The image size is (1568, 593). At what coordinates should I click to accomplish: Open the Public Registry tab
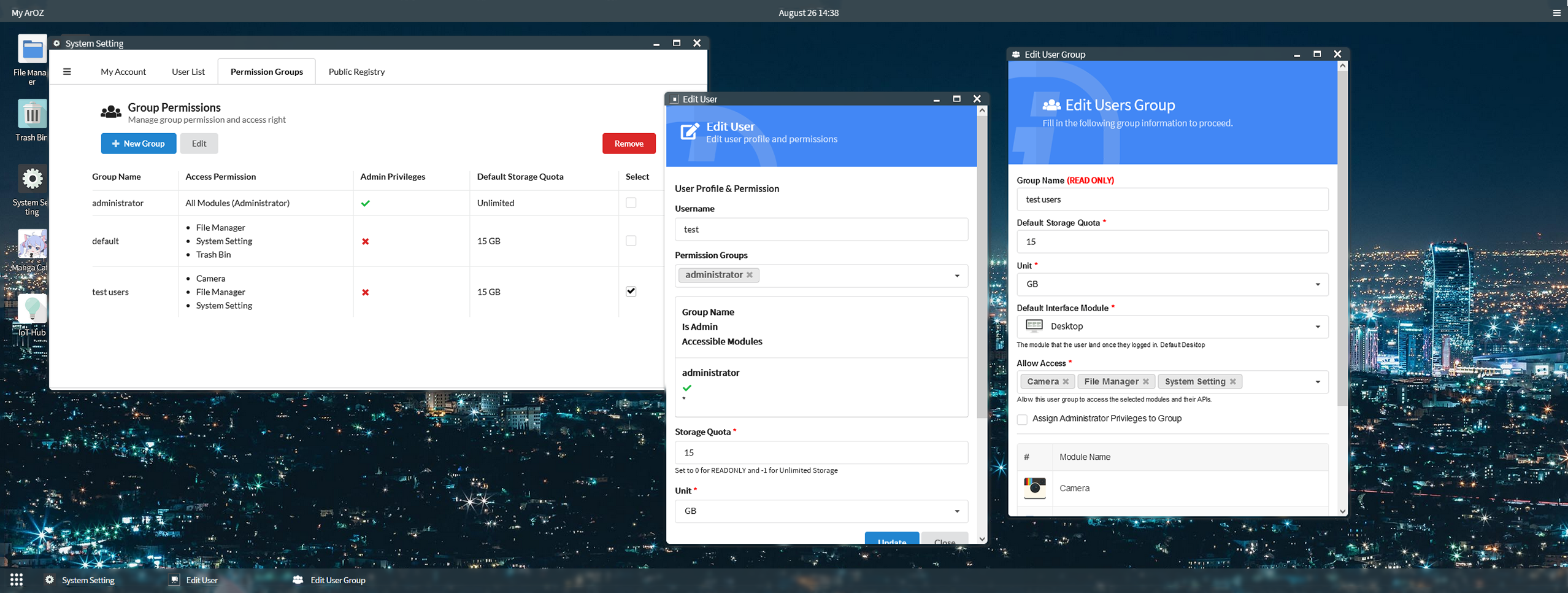356,72
